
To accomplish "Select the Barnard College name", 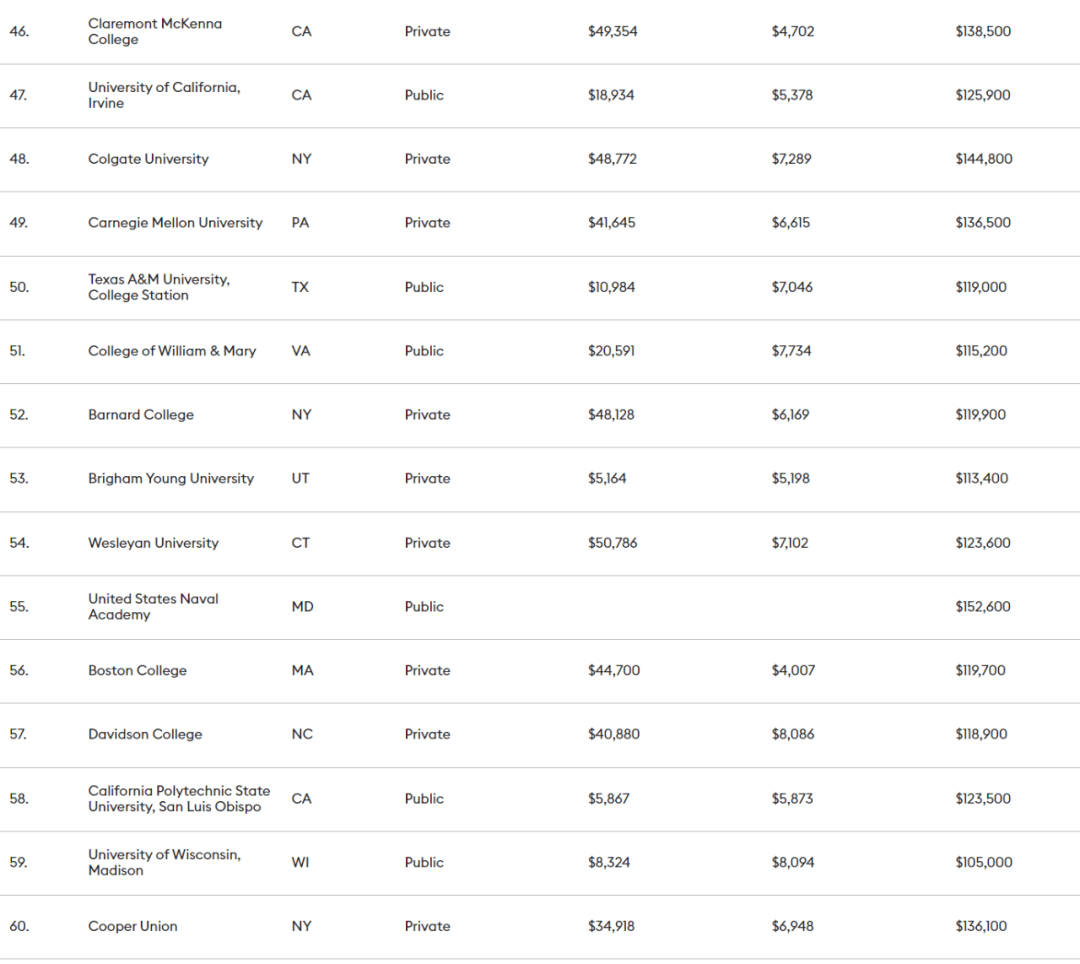I will coord(141,415).
